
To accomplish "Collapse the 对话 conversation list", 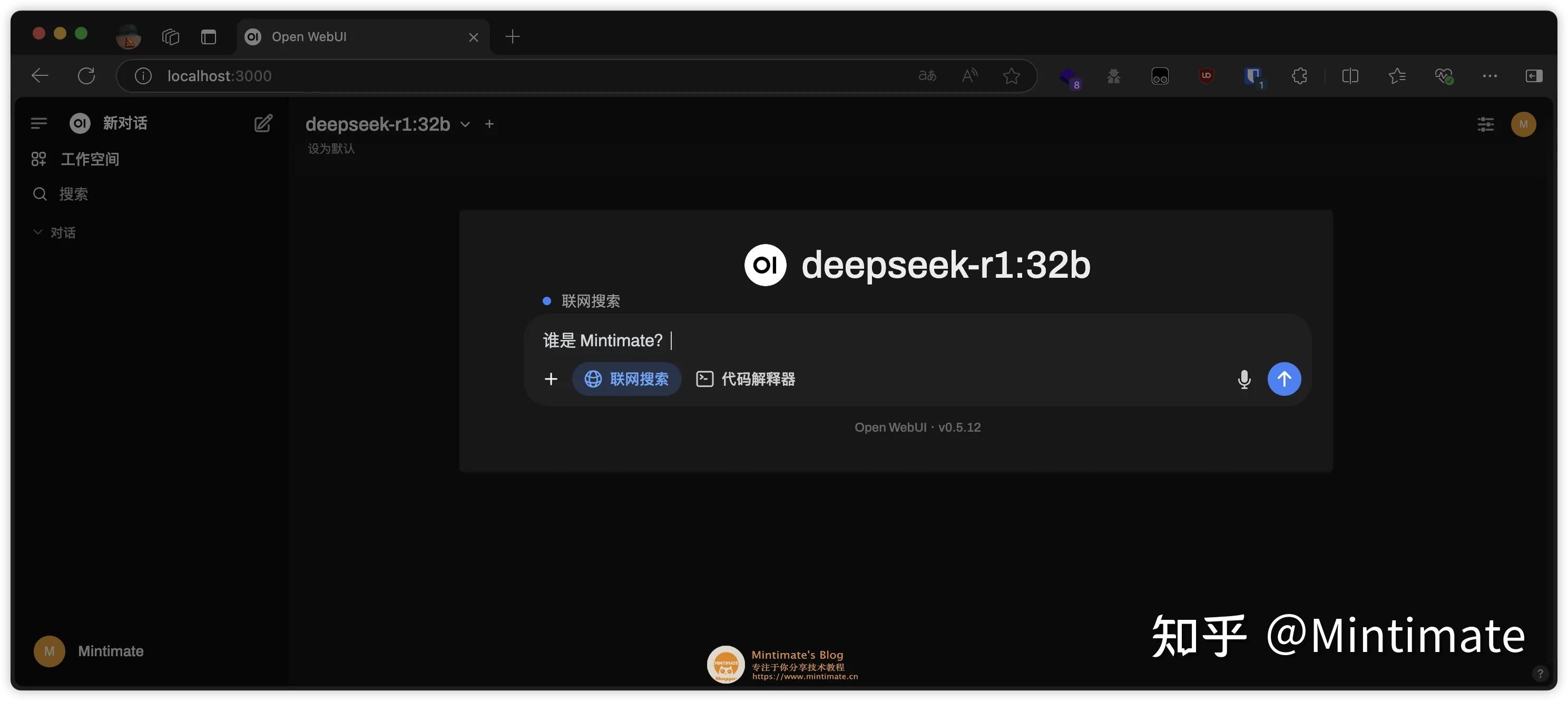I will [38, 232].
